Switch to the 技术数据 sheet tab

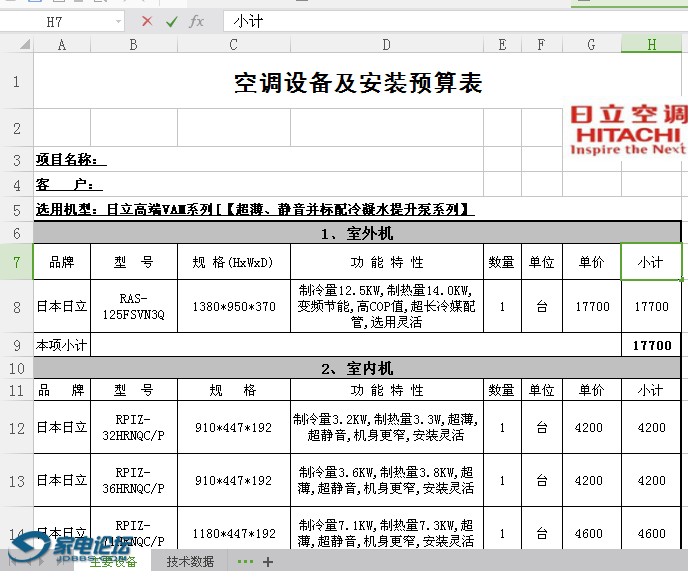click(190, 562)
